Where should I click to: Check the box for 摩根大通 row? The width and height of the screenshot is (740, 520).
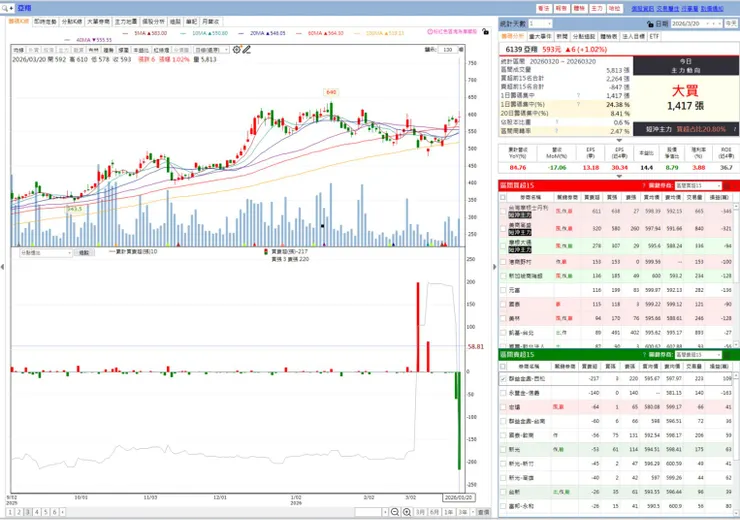pos(503,246)
